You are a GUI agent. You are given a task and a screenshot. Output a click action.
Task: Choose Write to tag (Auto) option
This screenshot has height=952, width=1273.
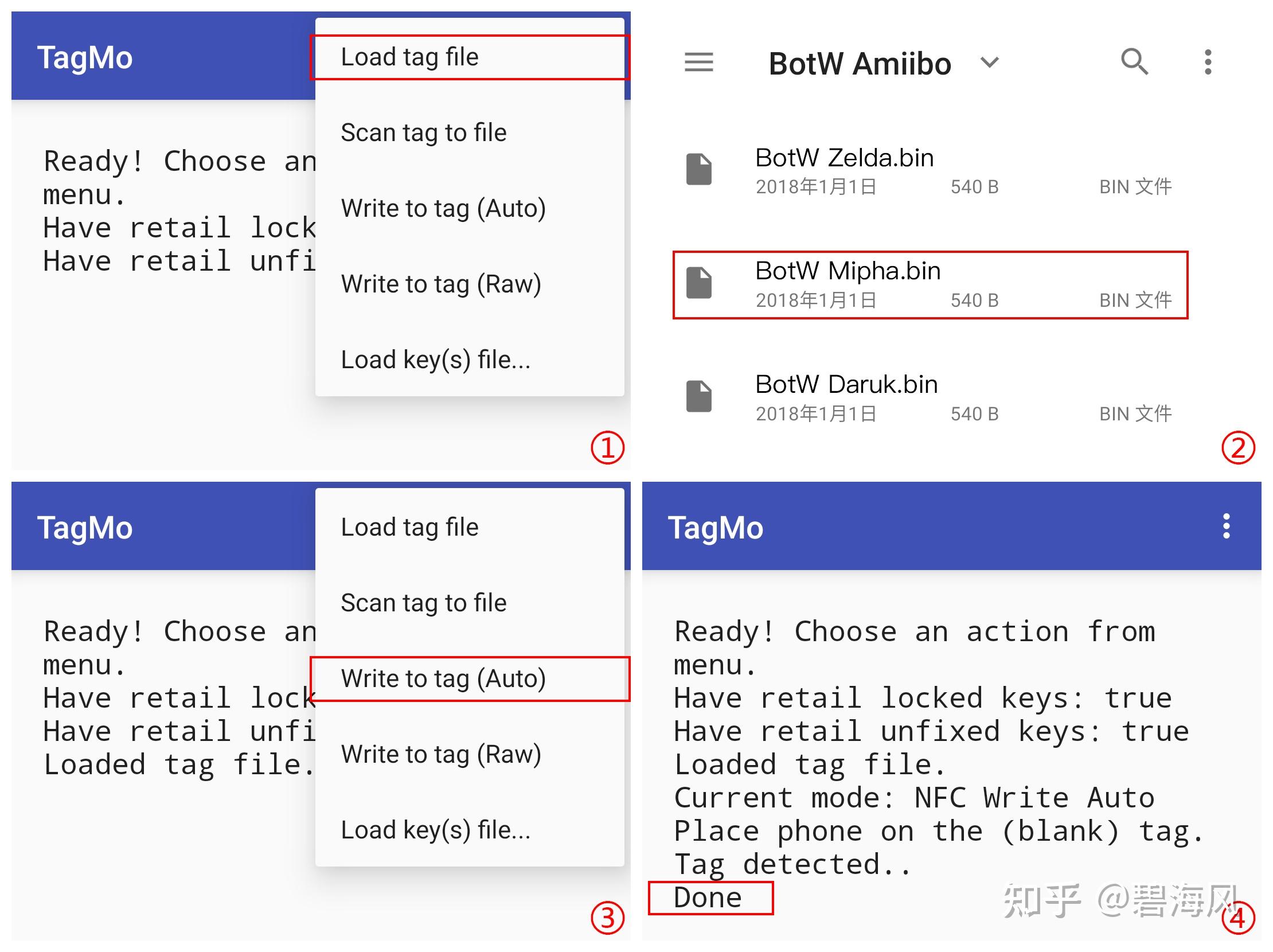click(x=444, y=678)
